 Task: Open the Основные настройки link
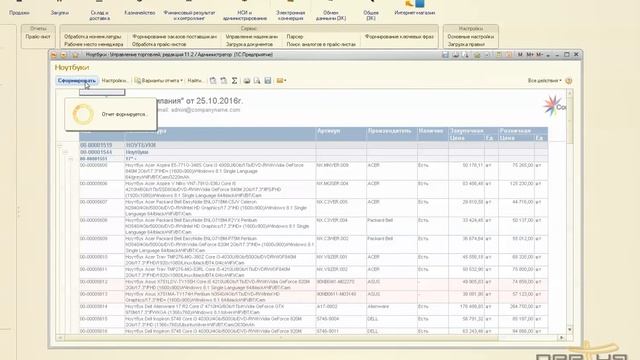click(470, 37)
